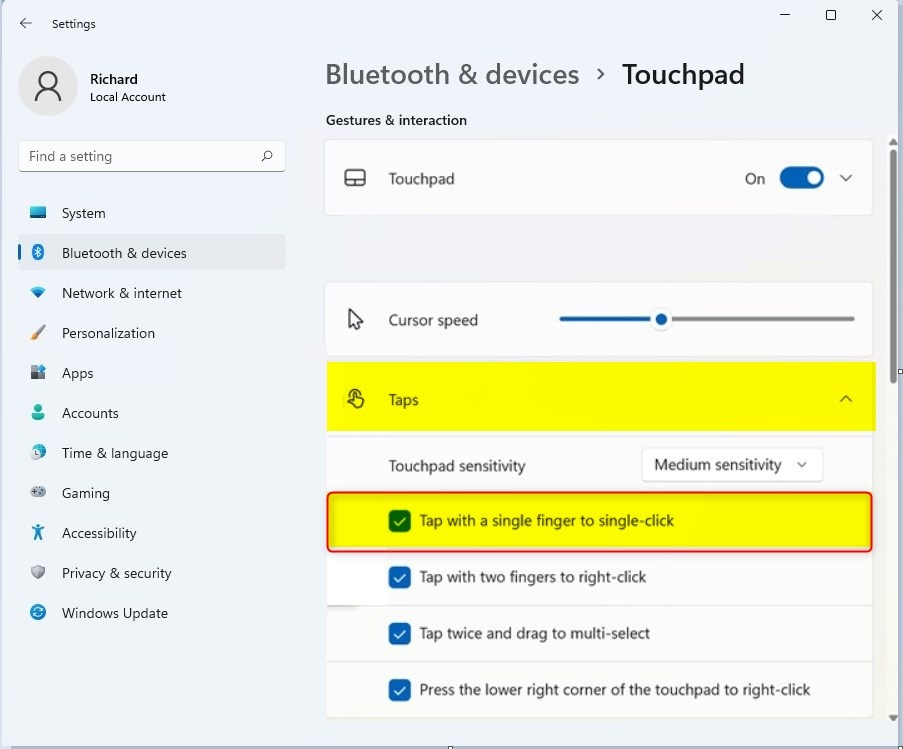Select the Accounts section
The width and height of the screenshot is (903, 749).
coord(91,413)
